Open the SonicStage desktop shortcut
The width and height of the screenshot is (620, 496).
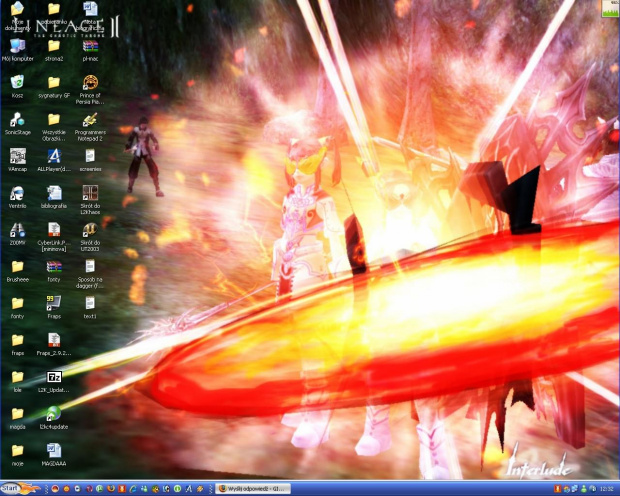17,120
